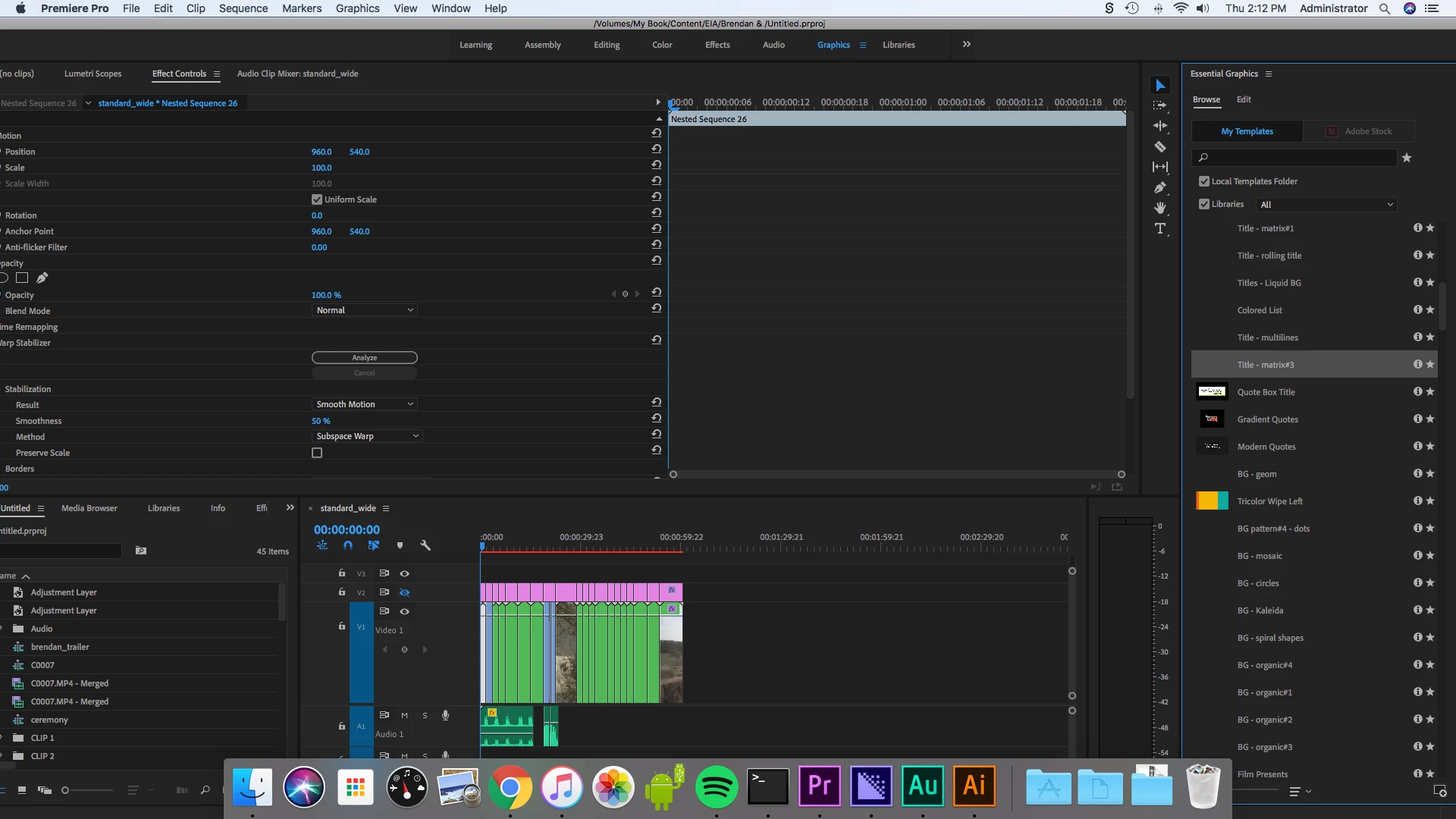Open the Edit tab in Essential Graphics
Screen dimensions: 1456x819
pyautogui.click(x=1244, y=99)
